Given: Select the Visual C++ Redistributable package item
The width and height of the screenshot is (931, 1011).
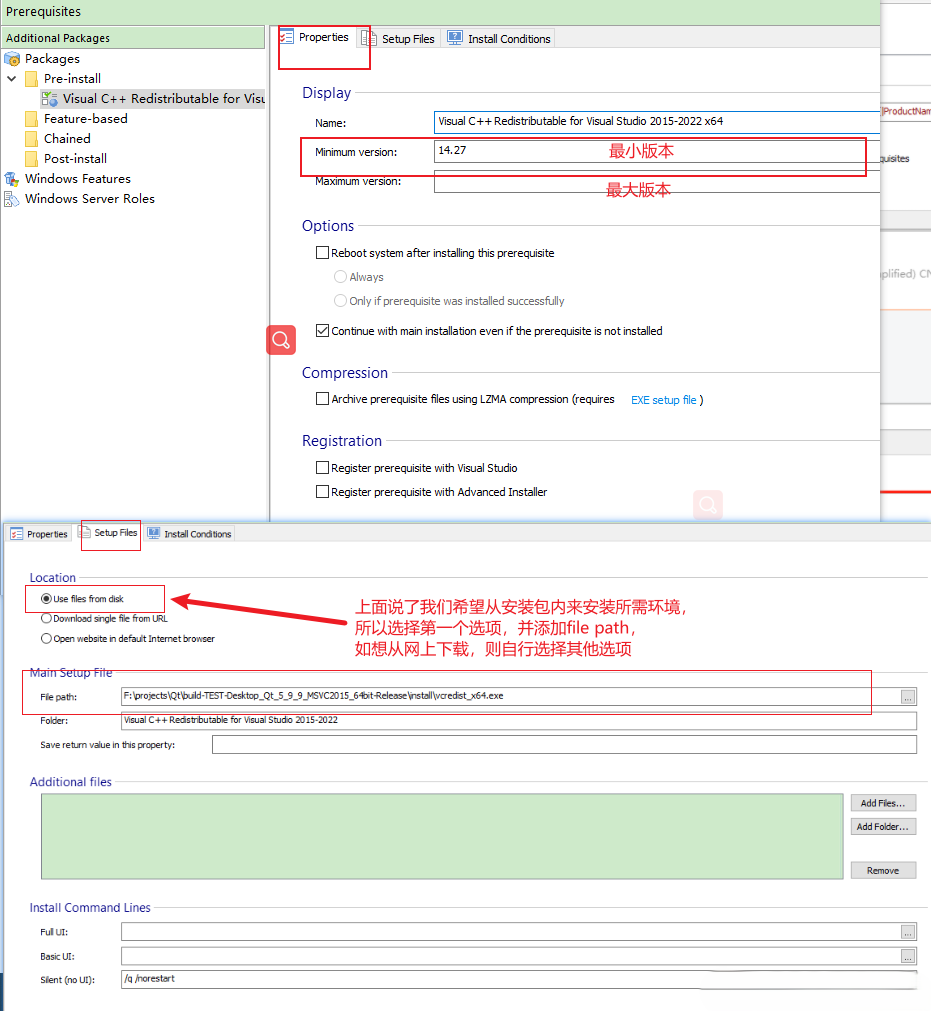Looking at the screenshot, I should pyautogui.click(x=153, y=99).
